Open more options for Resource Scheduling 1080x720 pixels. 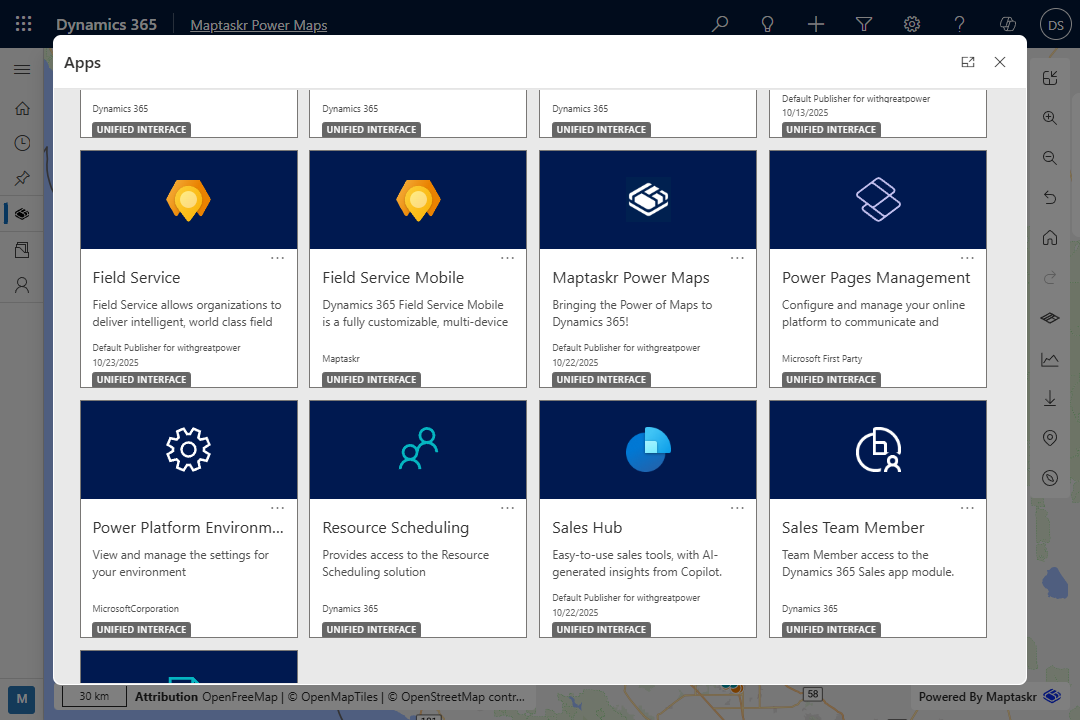(x=508, y=508)
